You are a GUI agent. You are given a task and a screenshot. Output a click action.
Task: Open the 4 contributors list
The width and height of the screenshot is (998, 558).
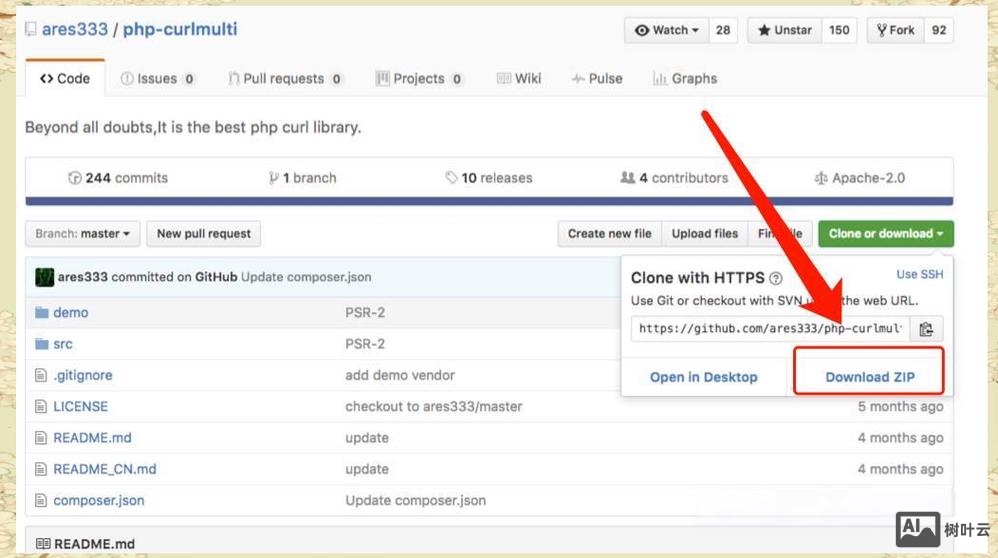click(674, 178)
